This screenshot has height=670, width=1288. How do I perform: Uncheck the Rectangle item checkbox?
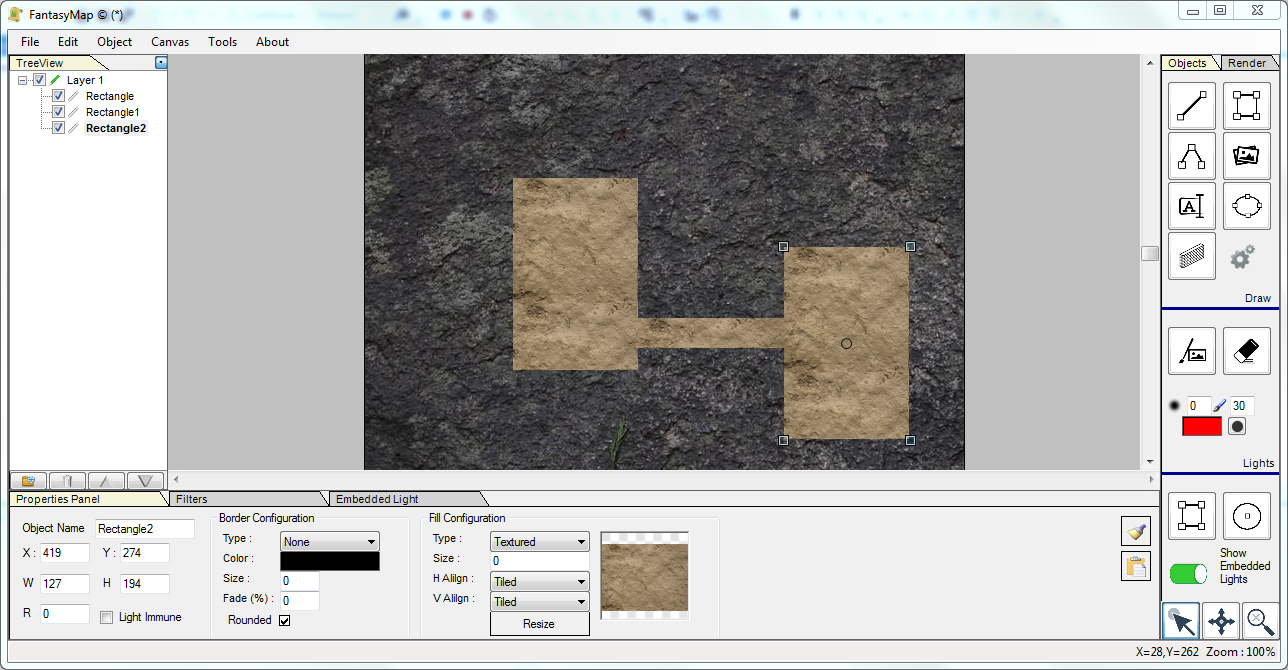[58, 96]
